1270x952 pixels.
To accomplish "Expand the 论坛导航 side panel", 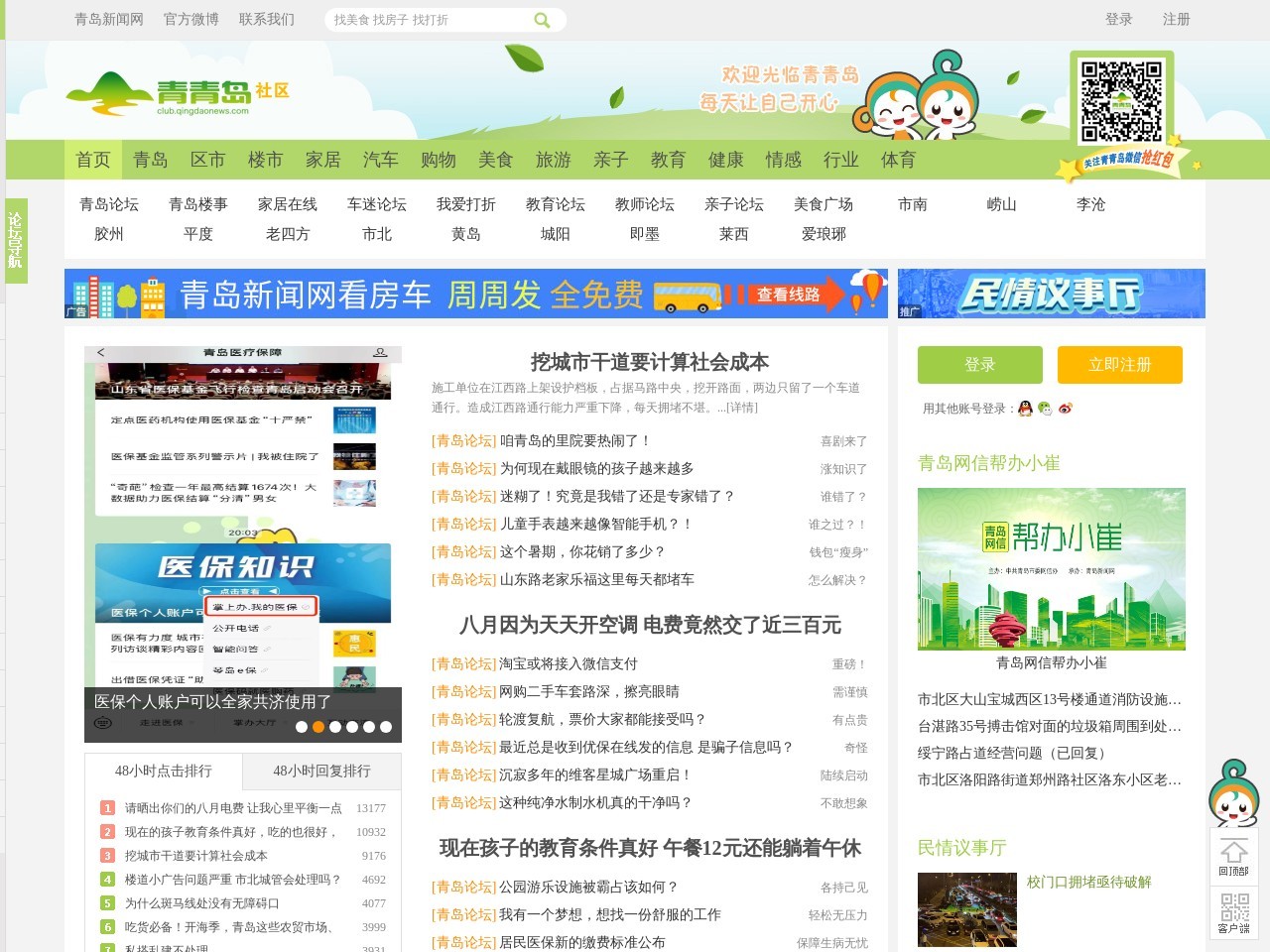I will click(16, 240).
